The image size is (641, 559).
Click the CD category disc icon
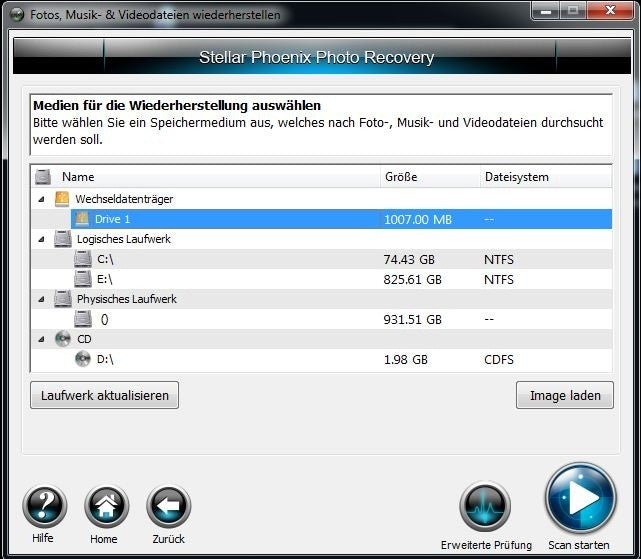coord(63,339)
